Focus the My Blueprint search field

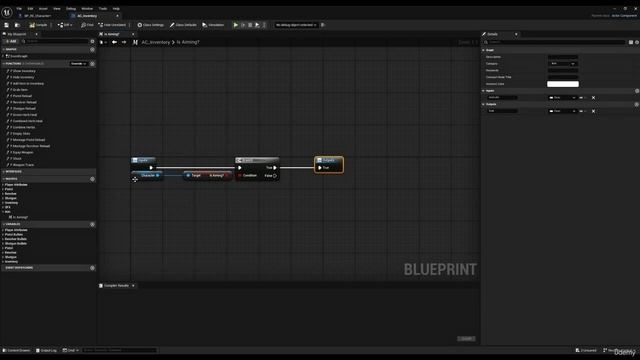click(x=55, y=41)
